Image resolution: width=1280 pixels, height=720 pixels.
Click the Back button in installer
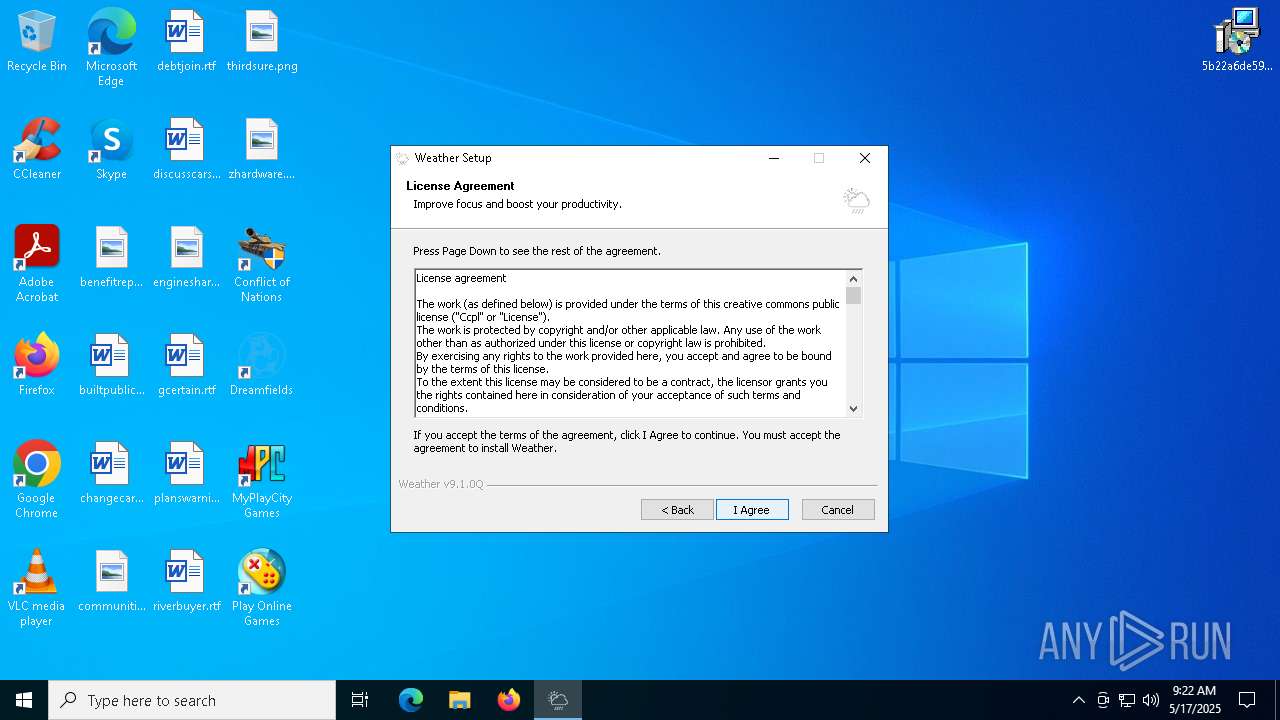(x=677, y=510)
